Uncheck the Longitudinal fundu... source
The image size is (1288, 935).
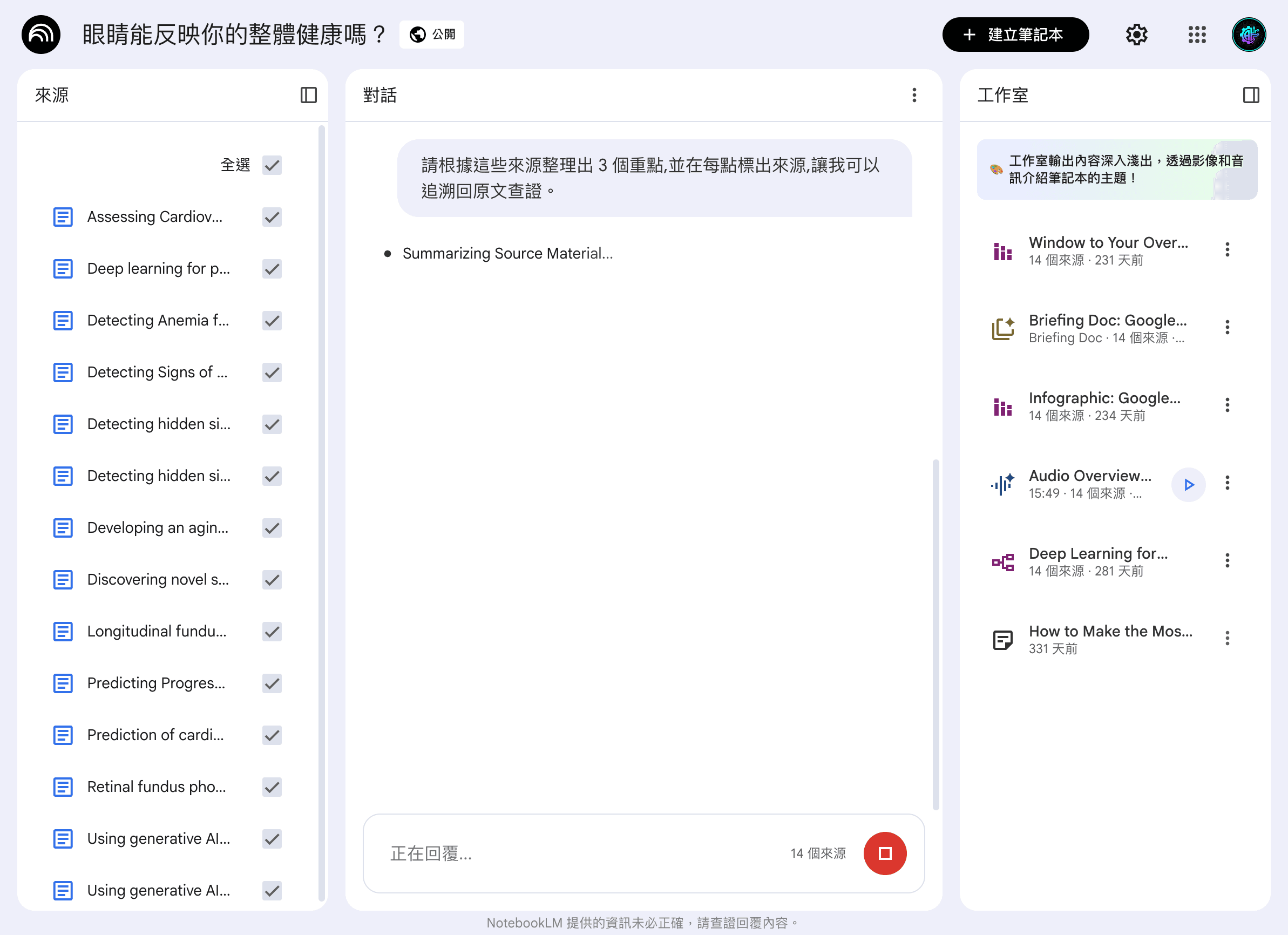point(272,632)
